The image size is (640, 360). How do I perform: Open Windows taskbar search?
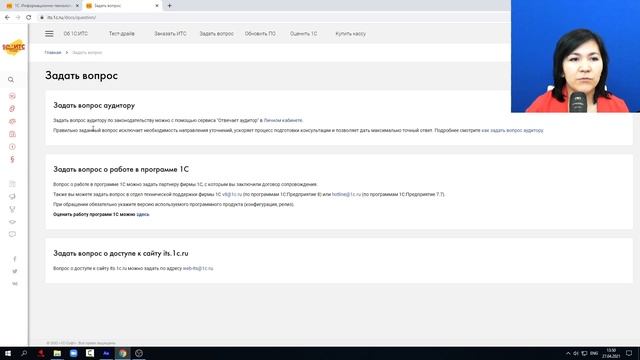24,353
